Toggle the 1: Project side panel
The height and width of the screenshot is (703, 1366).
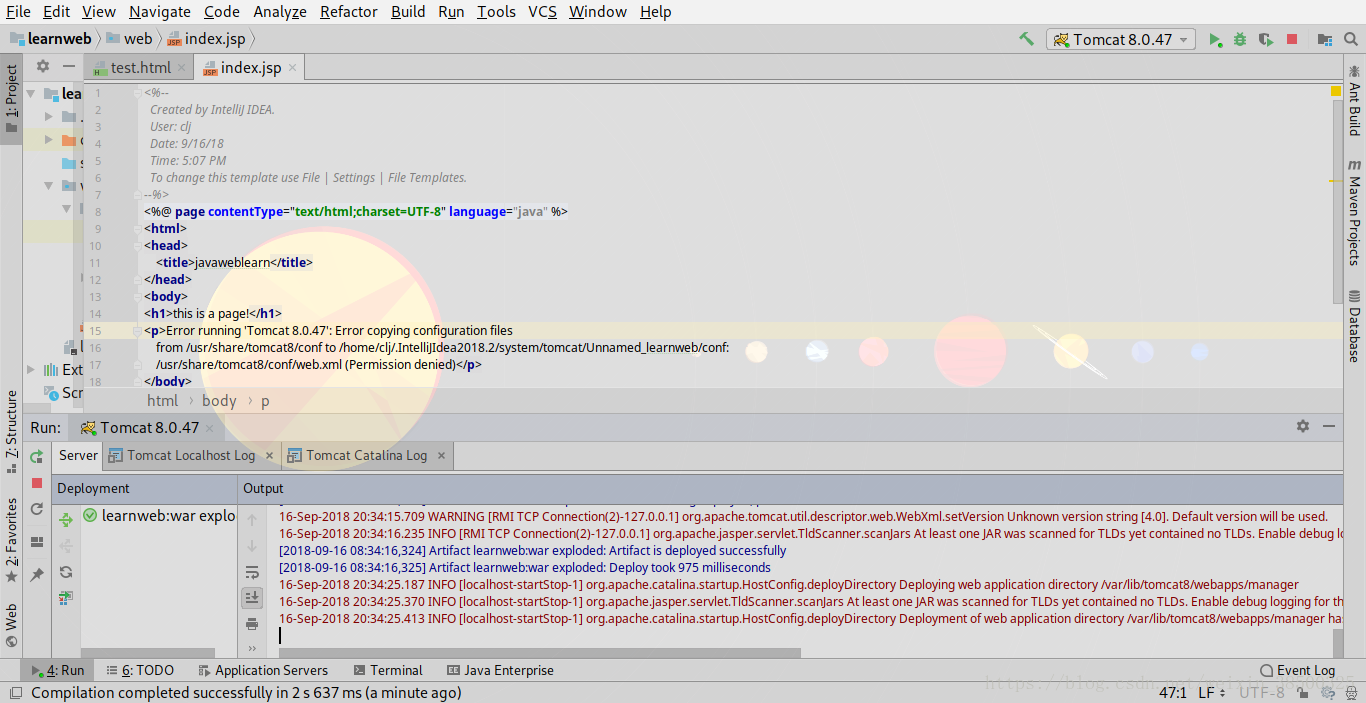tap(11, 100)
